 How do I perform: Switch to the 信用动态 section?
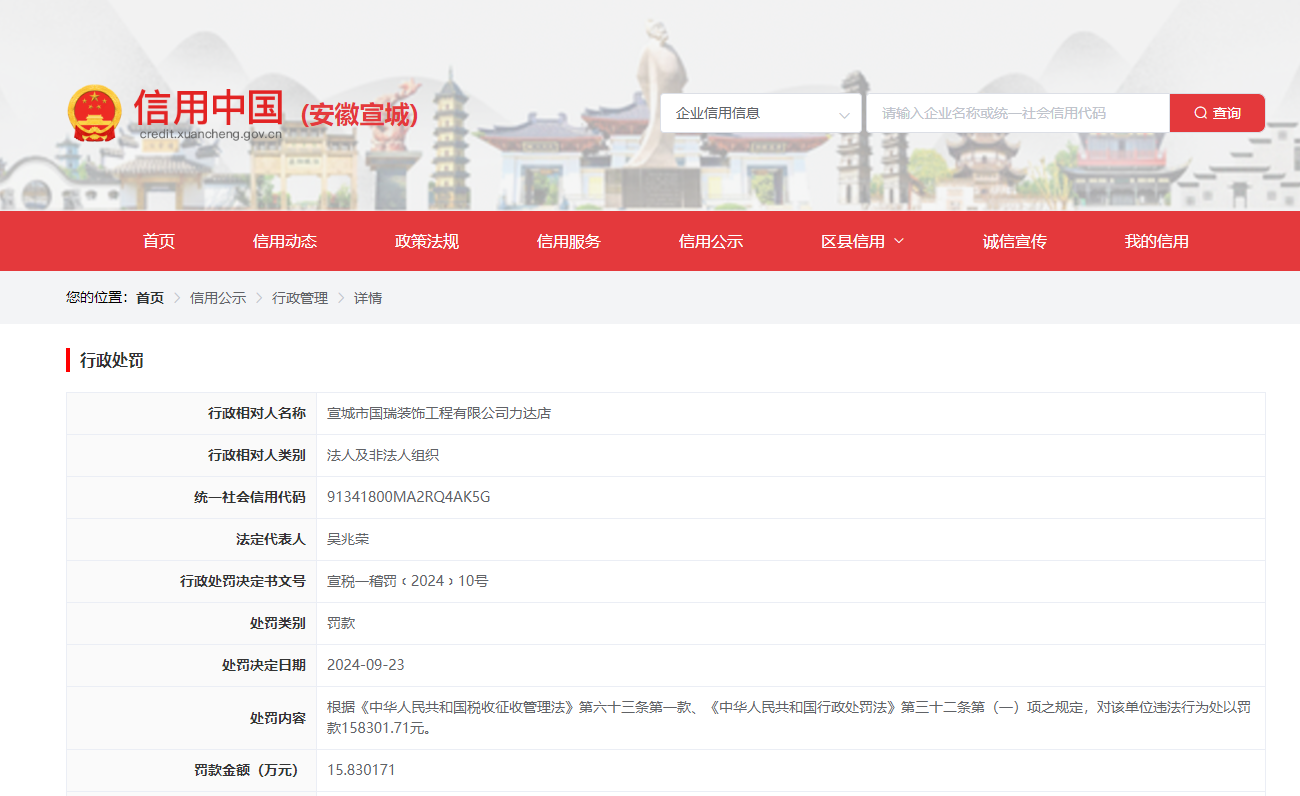click(x=285, y=240)
